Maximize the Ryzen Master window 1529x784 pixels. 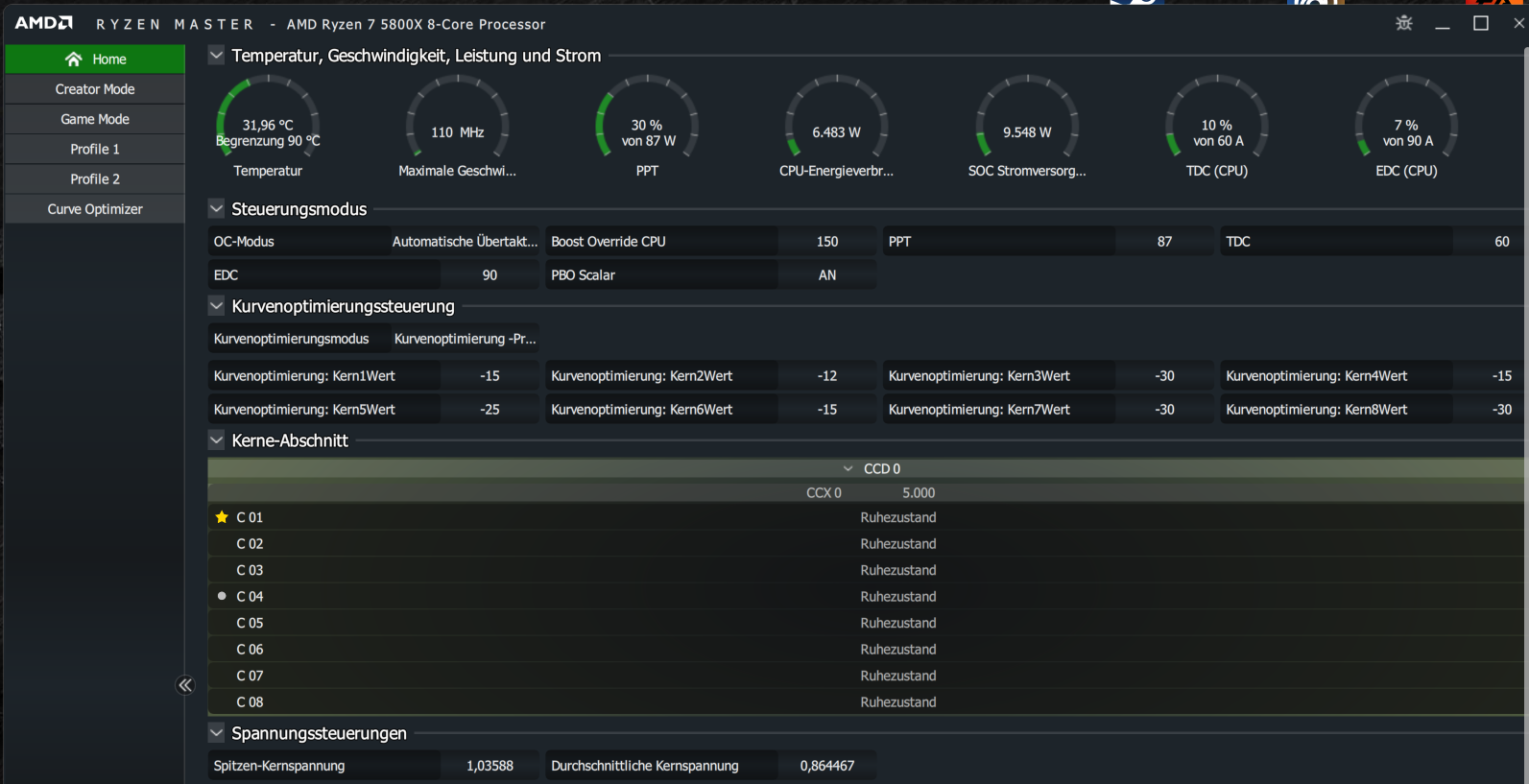tap(1481, 23)
